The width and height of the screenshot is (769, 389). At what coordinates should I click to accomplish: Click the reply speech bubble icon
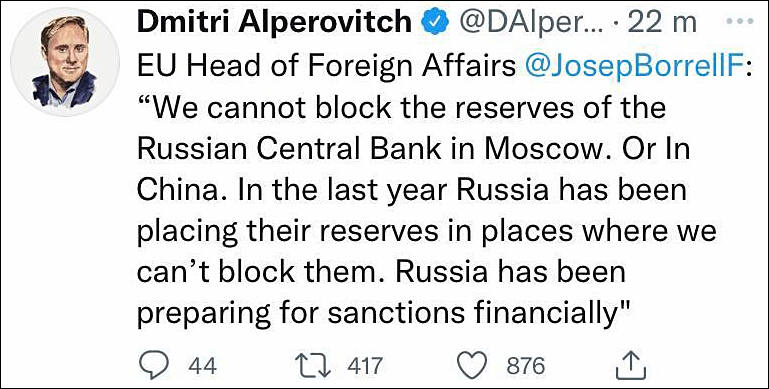coord(154,365)
